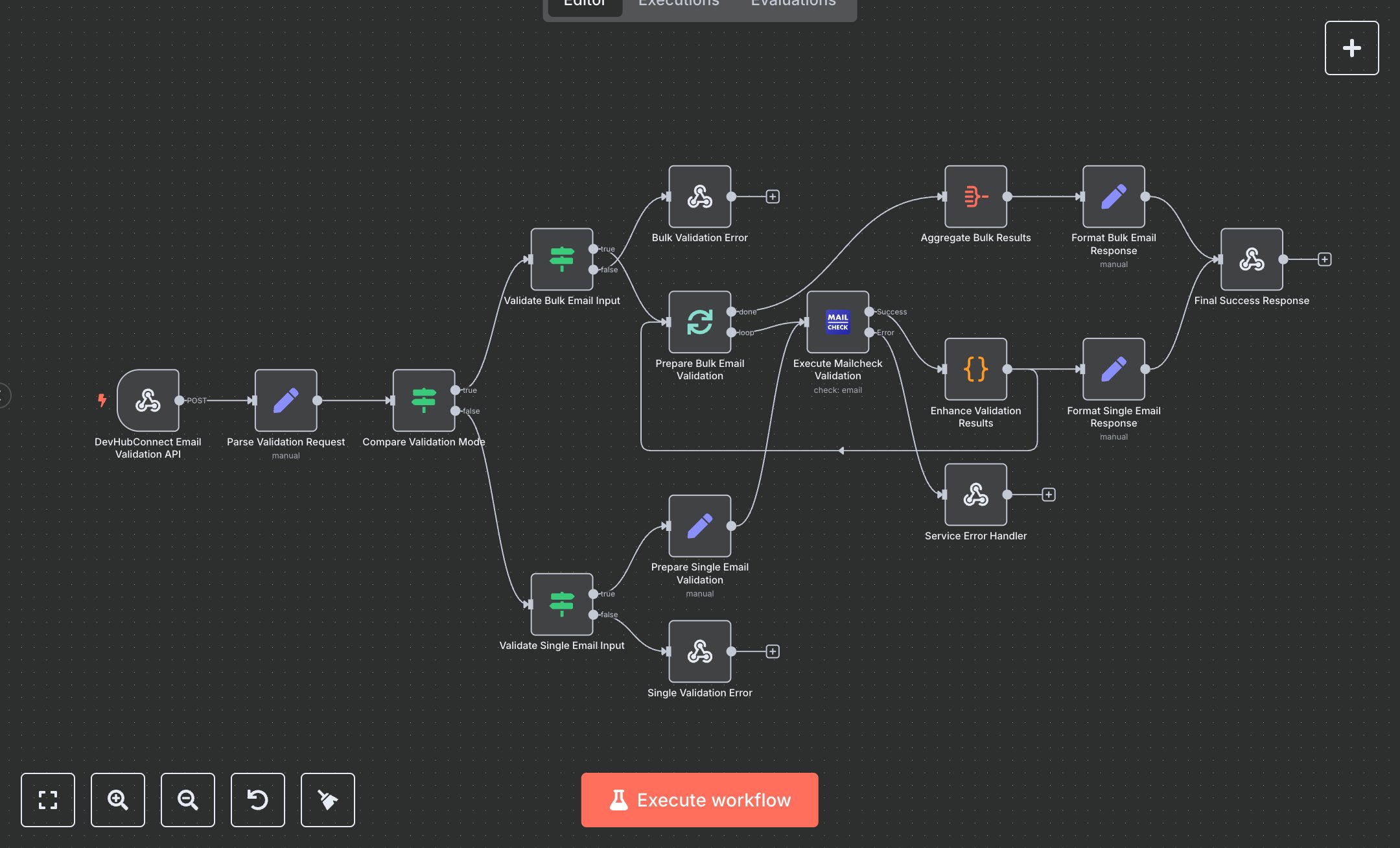Open the Service Error Handler node
The image size is (1400, 848).
(x=975, y=494)
